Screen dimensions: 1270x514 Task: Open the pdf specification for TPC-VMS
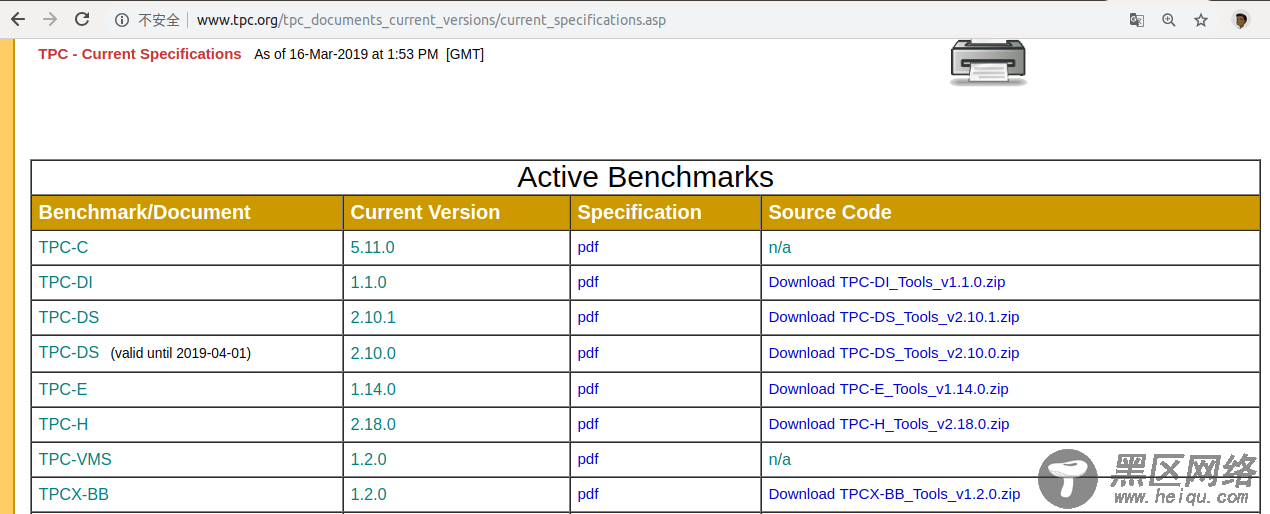click(588, 459)
